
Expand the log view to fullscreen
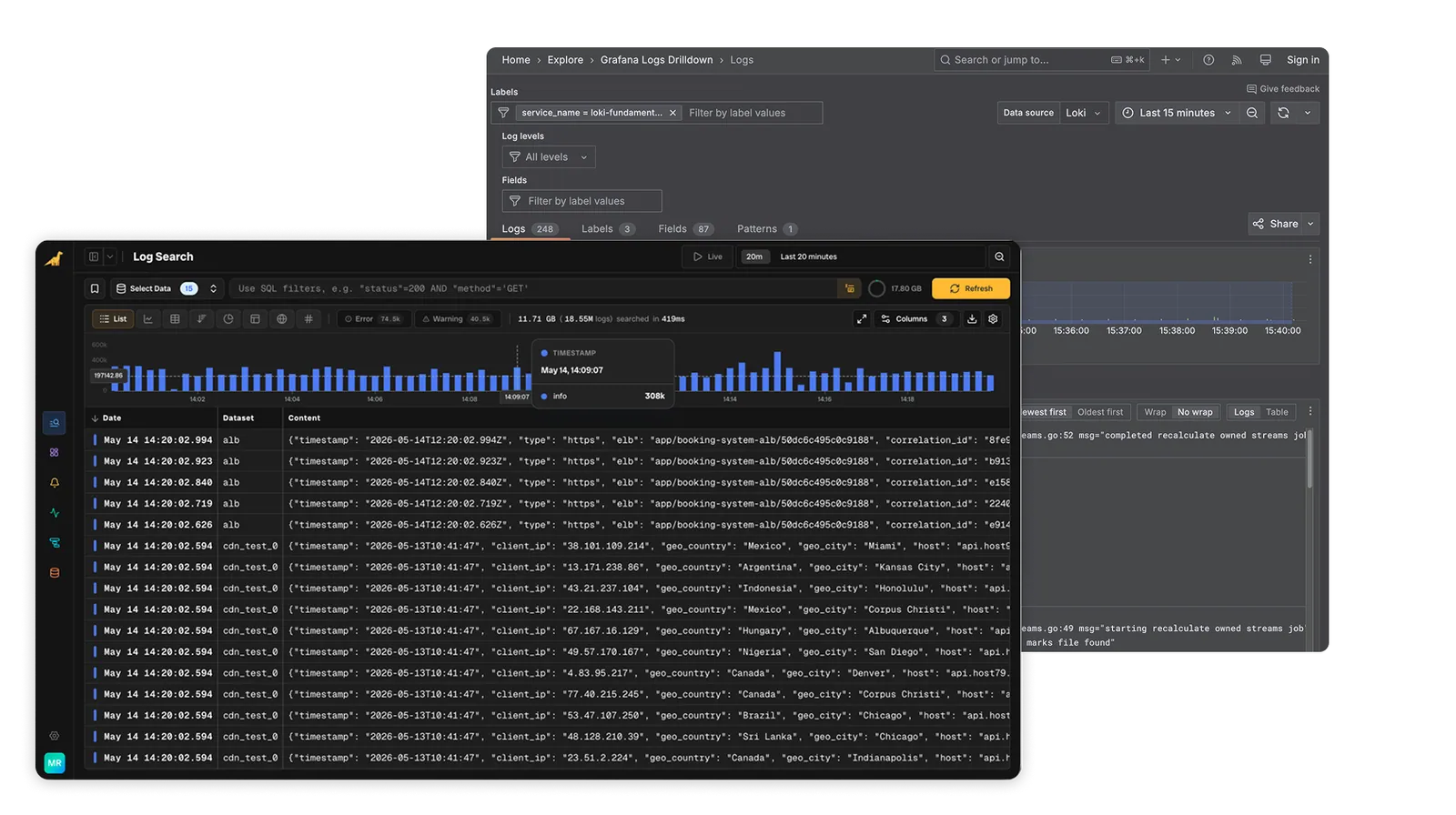(862, 319)
